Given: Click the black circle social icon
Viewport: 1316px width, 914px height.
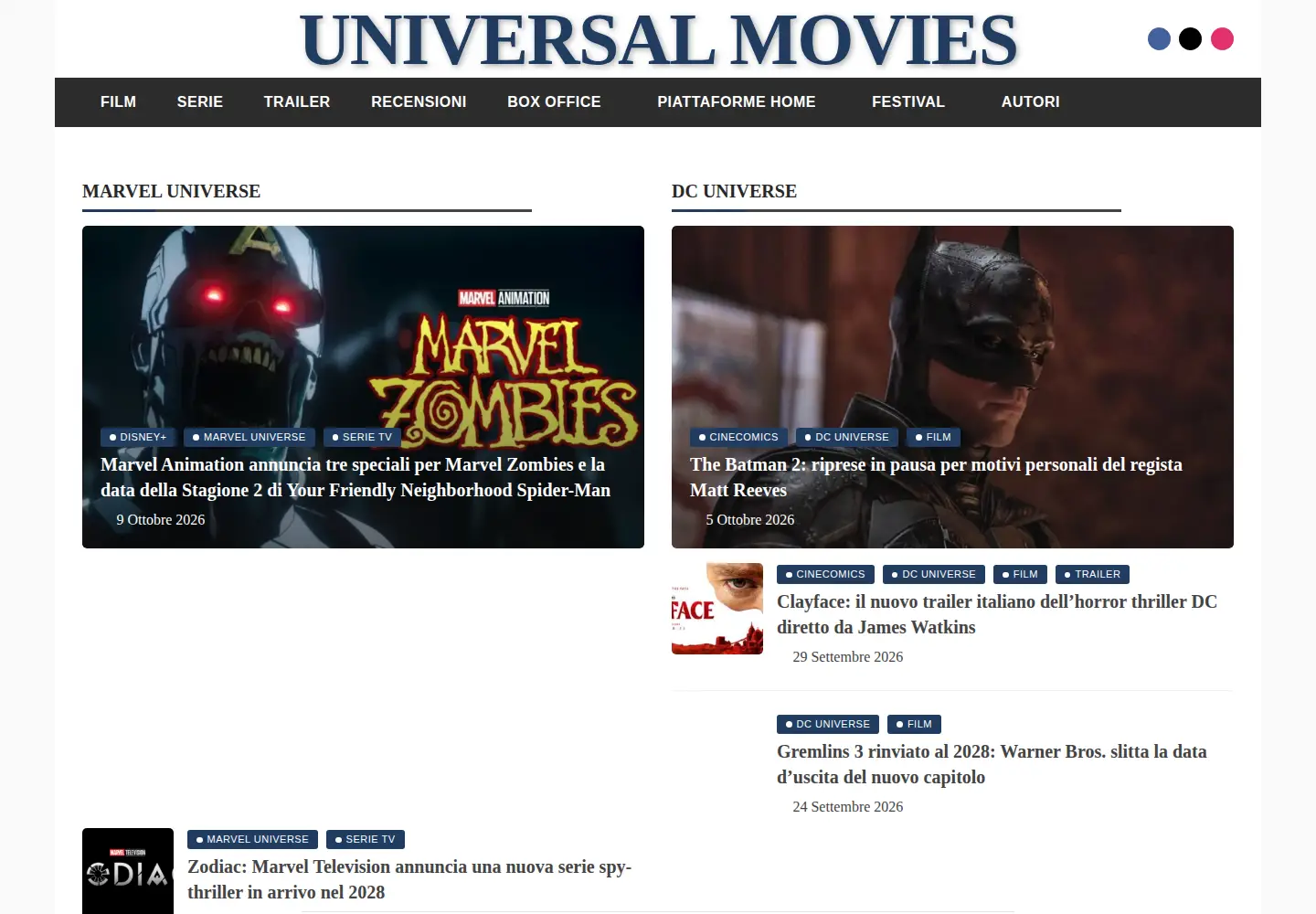Looking at the screenshot, I should click(x=1190, y=39).
